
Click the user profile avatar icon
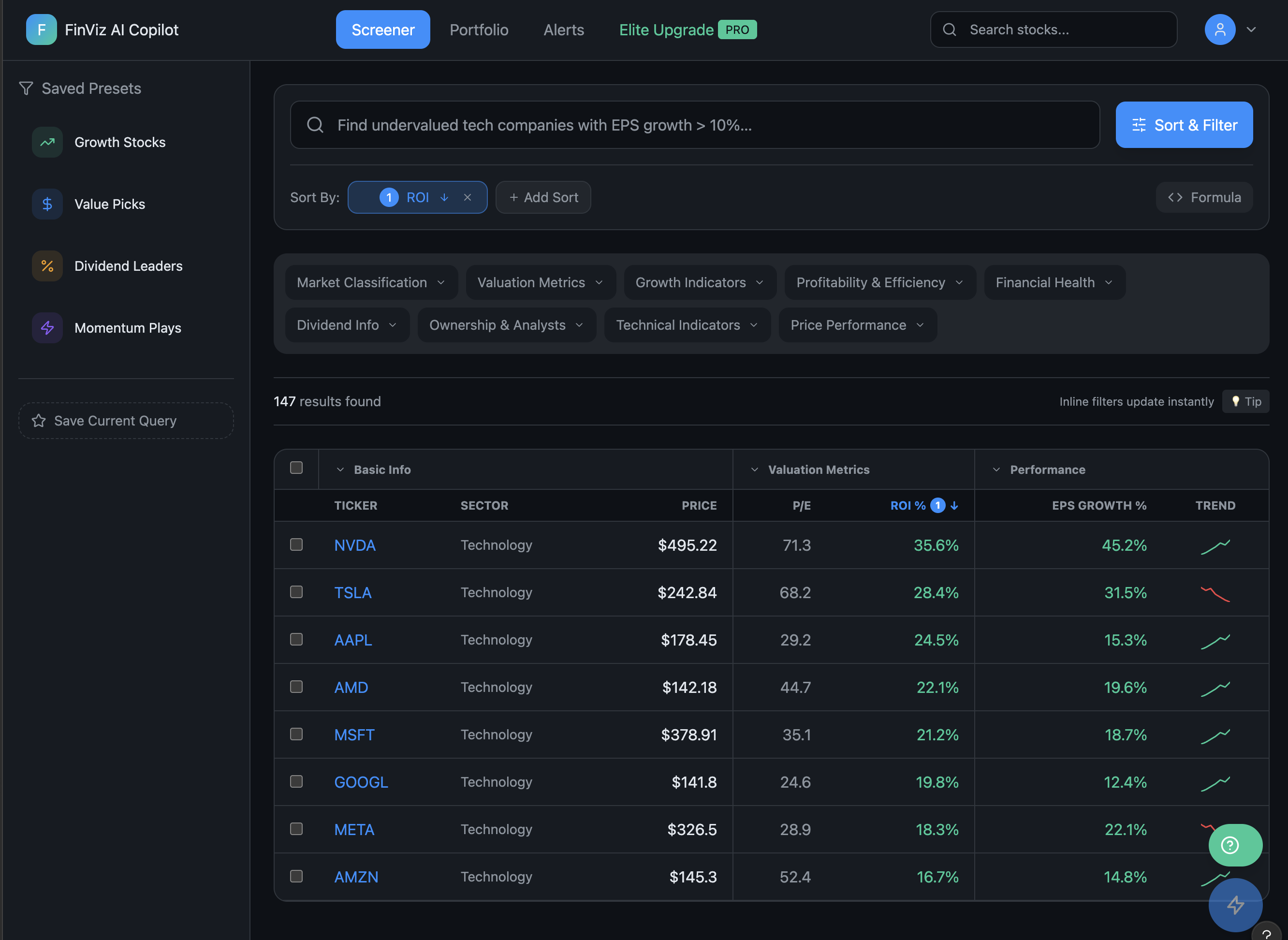coord(1219,29)
